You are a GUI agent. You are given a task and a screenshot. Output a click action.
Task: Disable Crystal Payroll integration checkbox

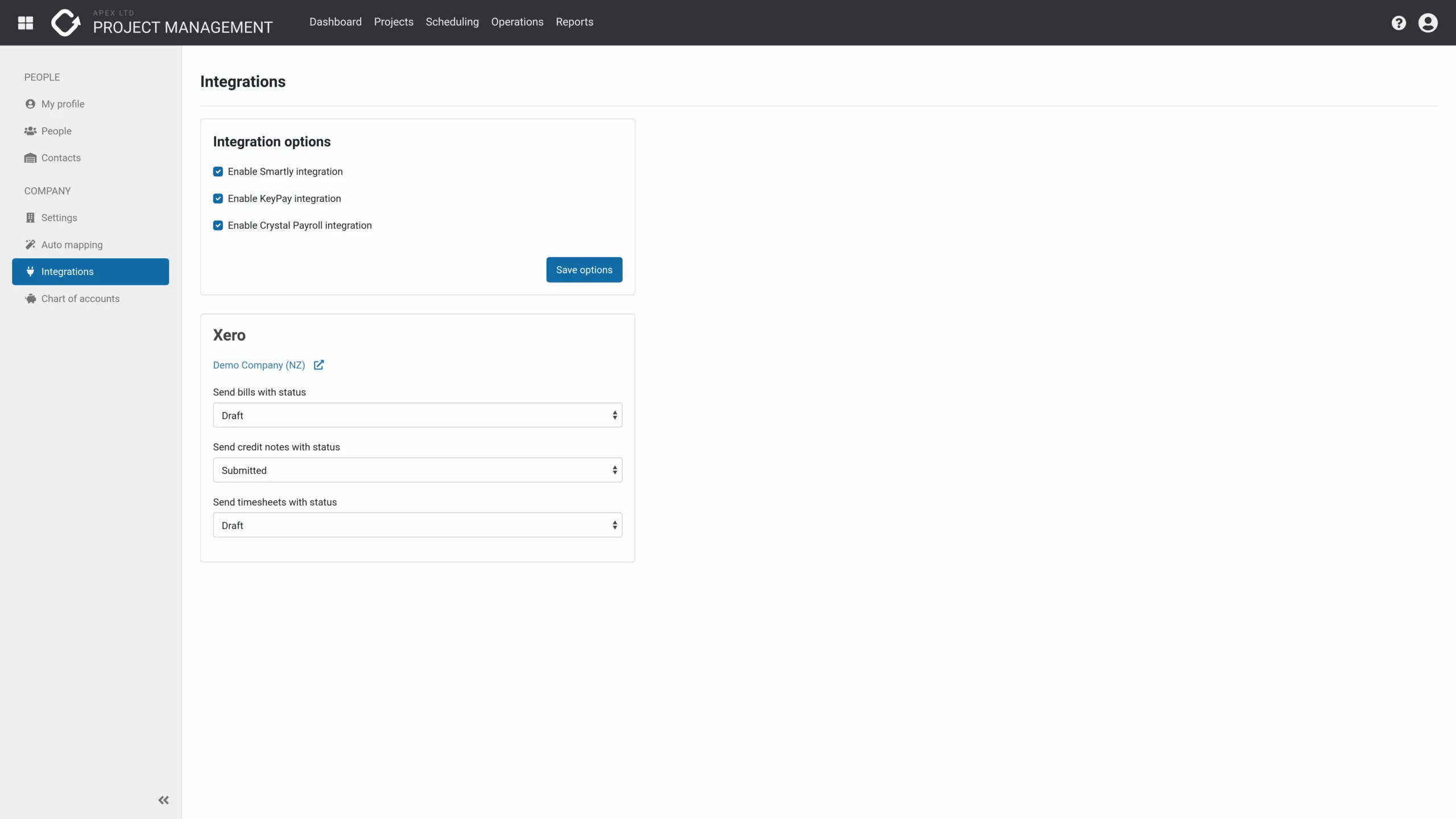218,225
